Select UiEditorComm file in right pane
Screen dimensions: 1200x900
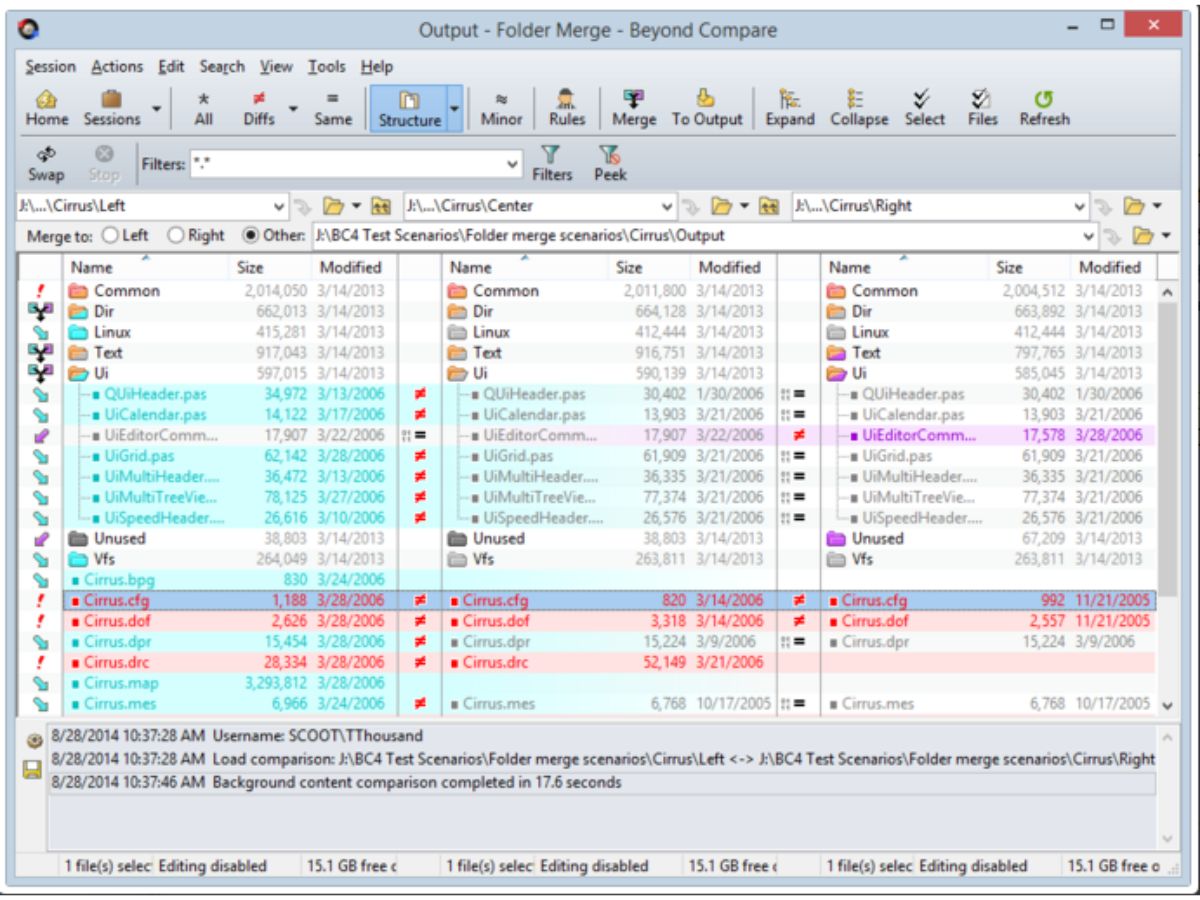click(x=988, y=435)
